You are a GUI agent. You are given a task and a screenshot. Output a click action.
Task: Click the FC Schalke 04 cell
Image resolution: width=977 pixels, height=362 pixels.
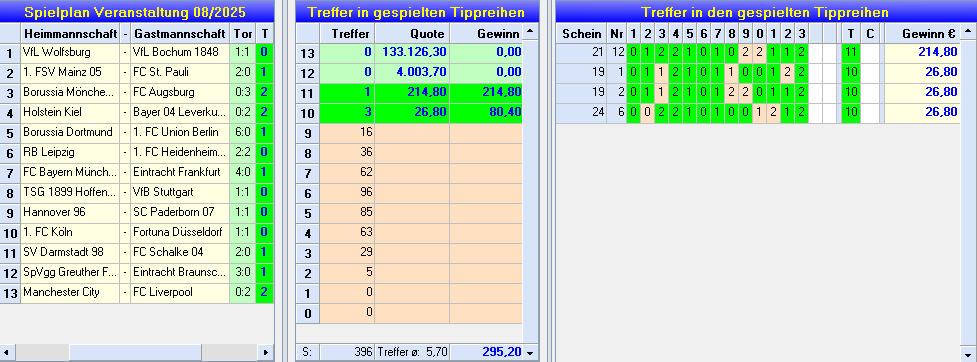(180, 252)
